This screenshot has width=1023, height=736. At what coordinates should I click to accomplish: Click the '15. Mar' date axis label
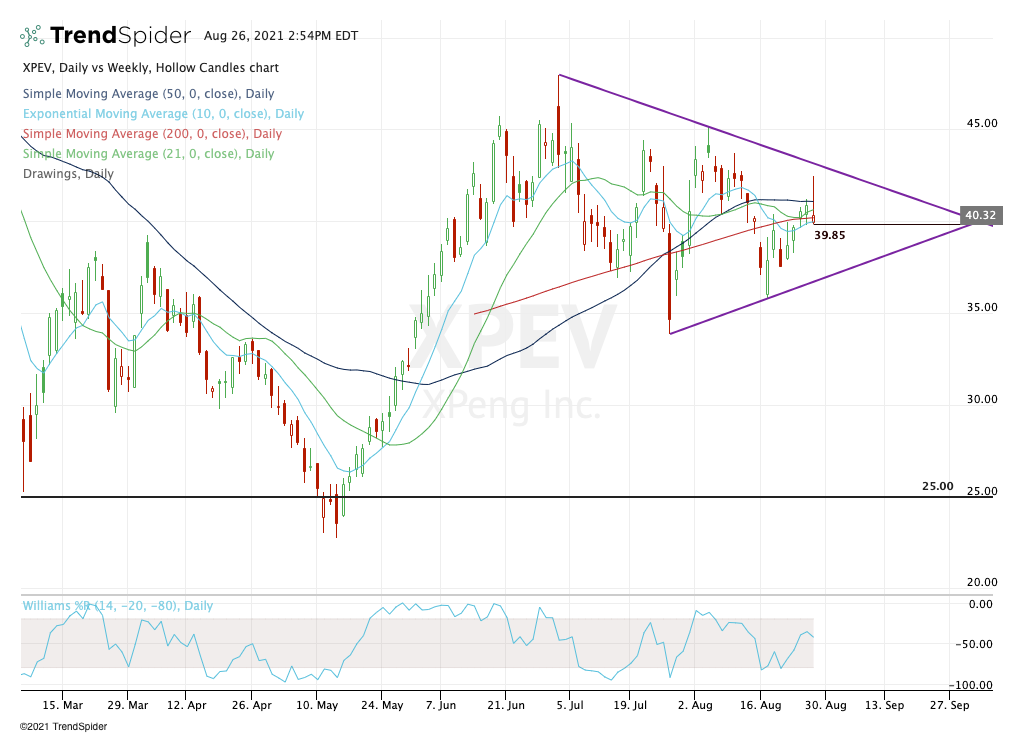click(63, 705)
